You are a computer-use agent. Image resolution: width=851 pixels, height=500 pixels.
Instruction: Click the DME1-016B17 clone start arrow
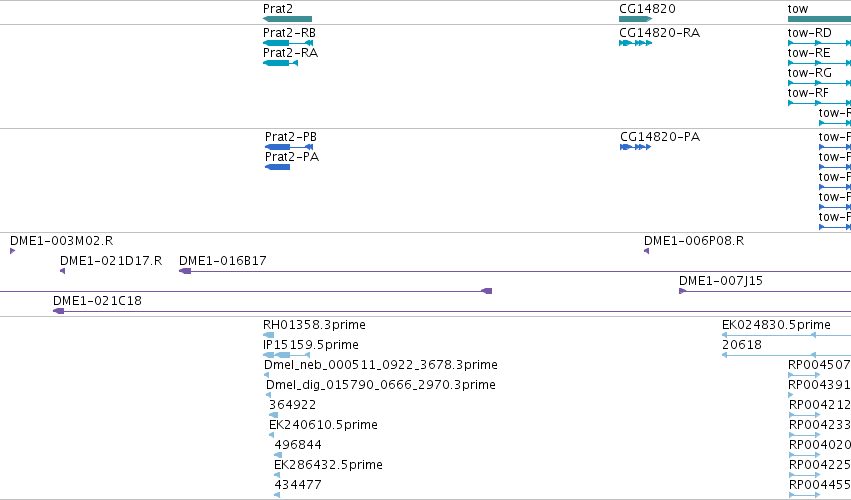(185, 271)
